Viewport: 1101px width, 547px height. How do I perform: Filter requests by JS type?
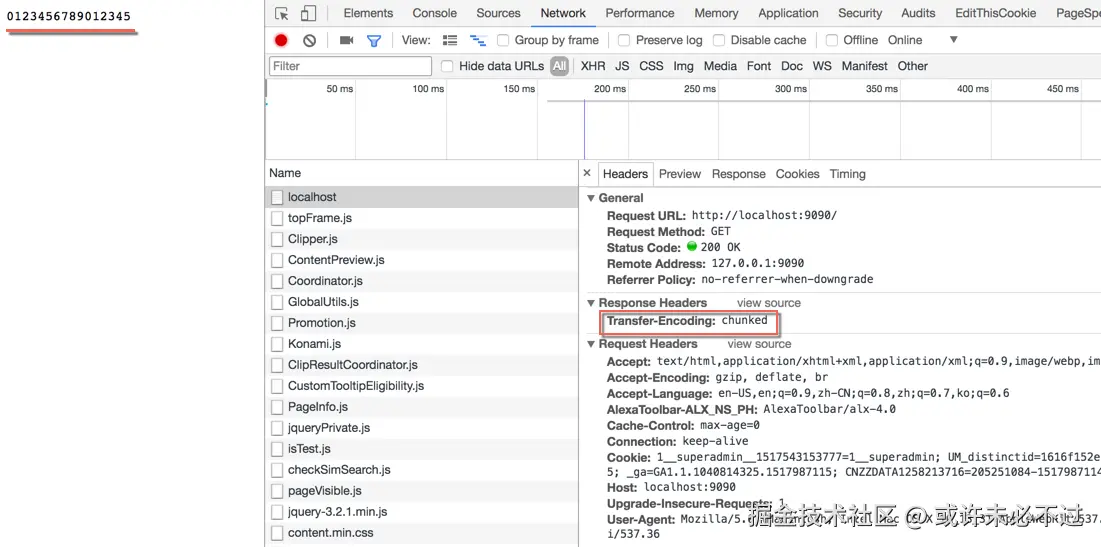coord(622,66)
